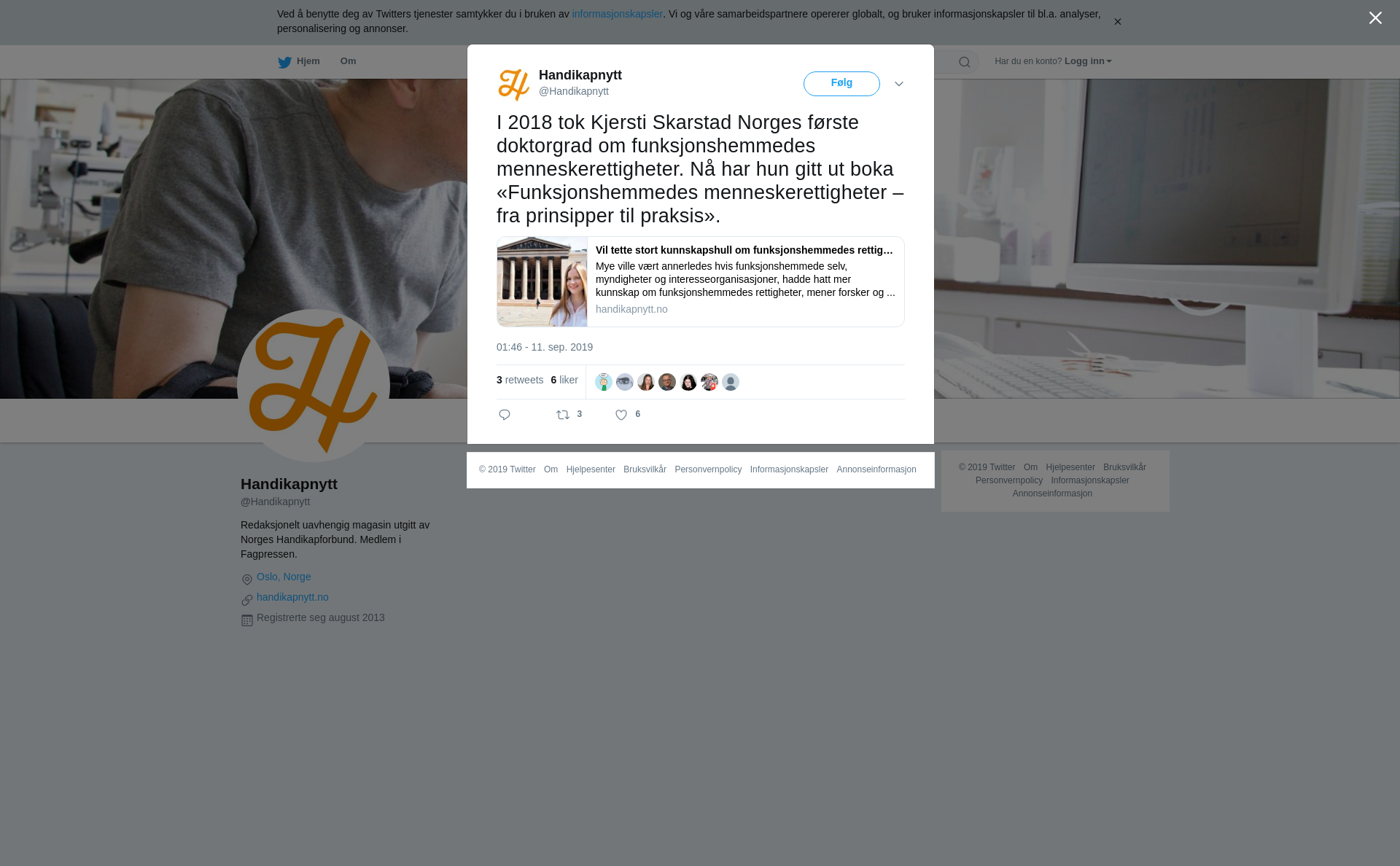The width and height of the screenshot is (1400, 866).
Task: Open the first liker's avatar
Action: tap(604, 382)
